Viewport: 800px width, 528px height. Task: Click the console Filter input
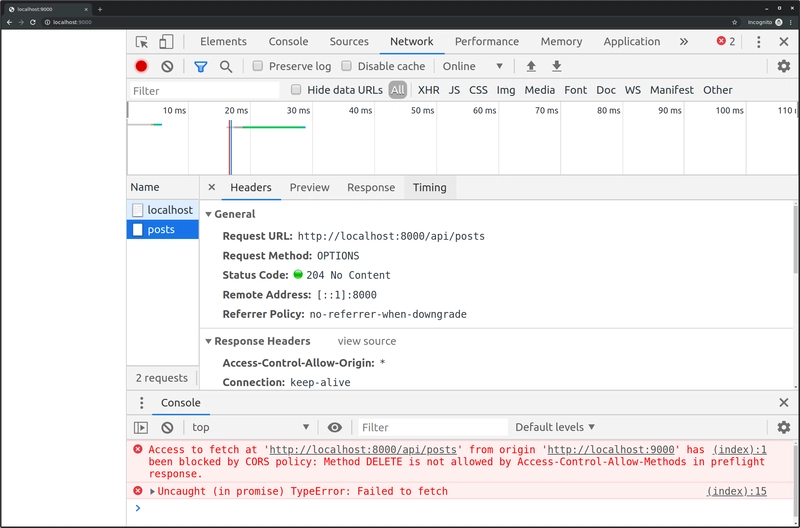click(x=433, y=428)
